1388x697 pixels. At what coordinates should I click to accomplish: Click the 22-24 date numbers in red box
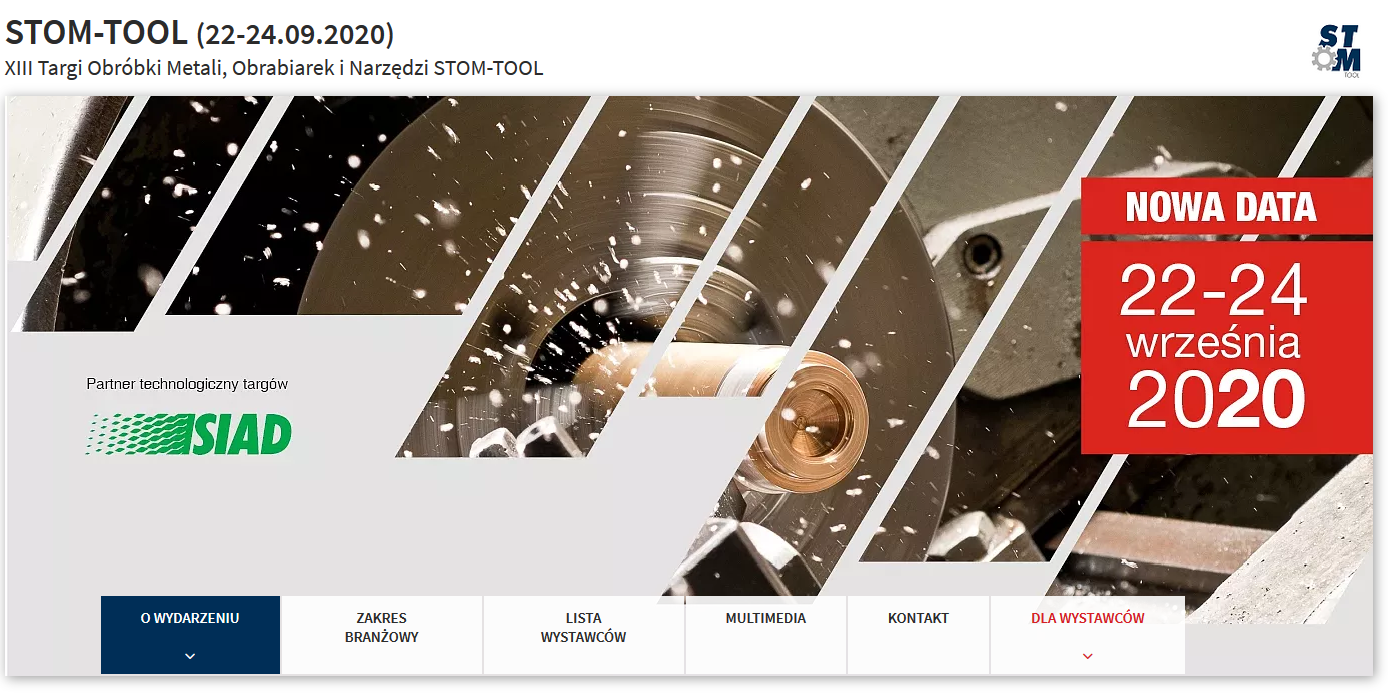(1213, 291)
